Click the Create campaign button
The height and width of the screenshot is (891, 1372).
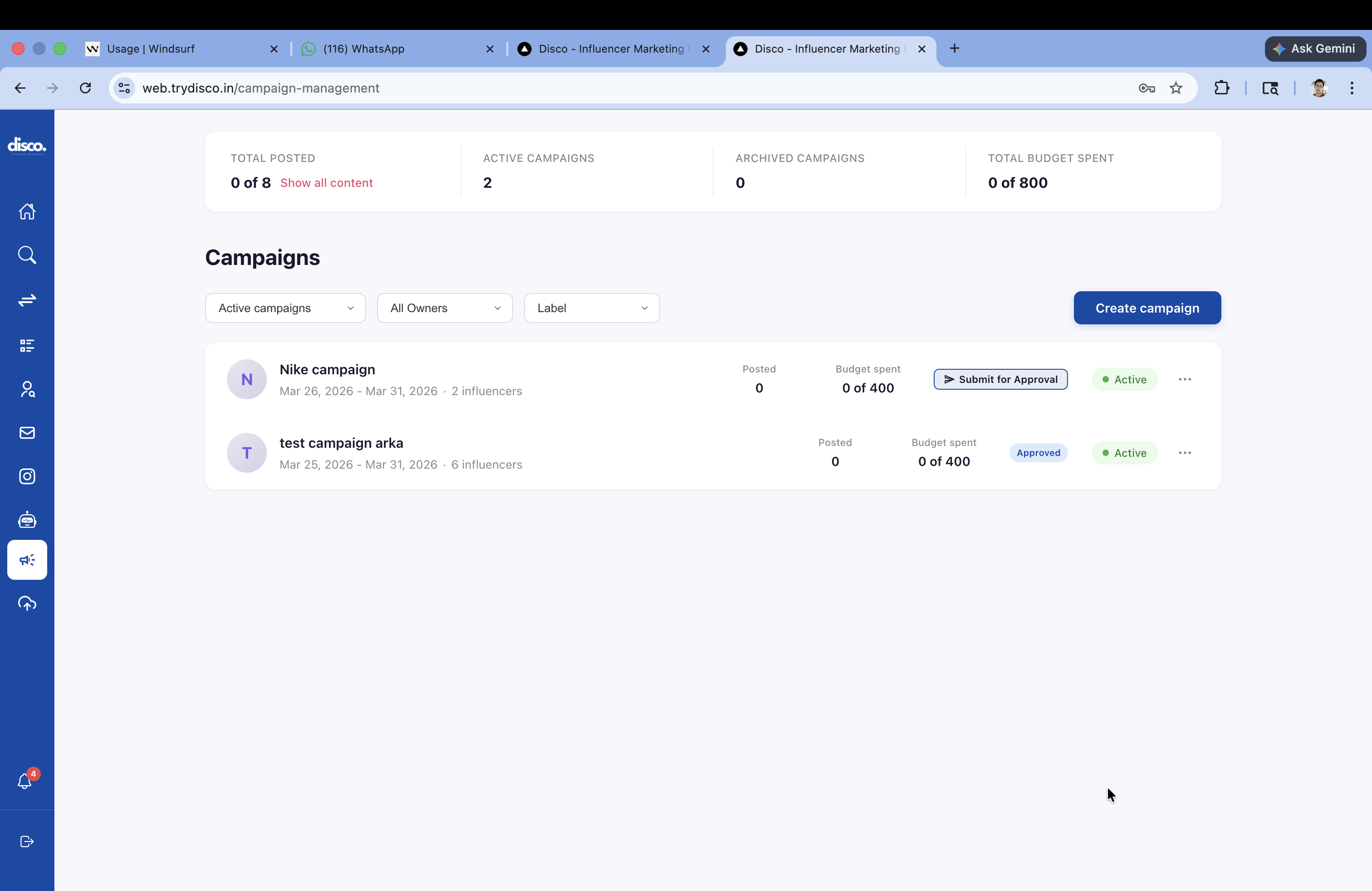(x=1147, y=308)
